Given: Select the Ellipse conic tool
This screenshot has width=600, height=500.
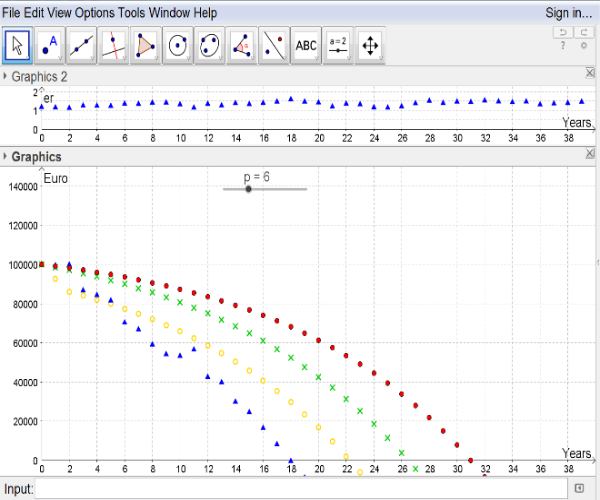Looking at the screenshot, I should pos(210,46).
